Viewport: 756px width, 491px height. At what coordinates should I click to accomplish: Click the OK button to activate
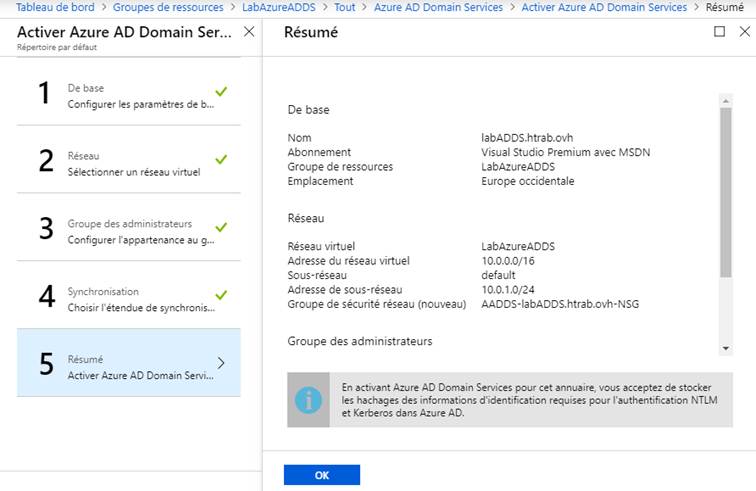322,475
